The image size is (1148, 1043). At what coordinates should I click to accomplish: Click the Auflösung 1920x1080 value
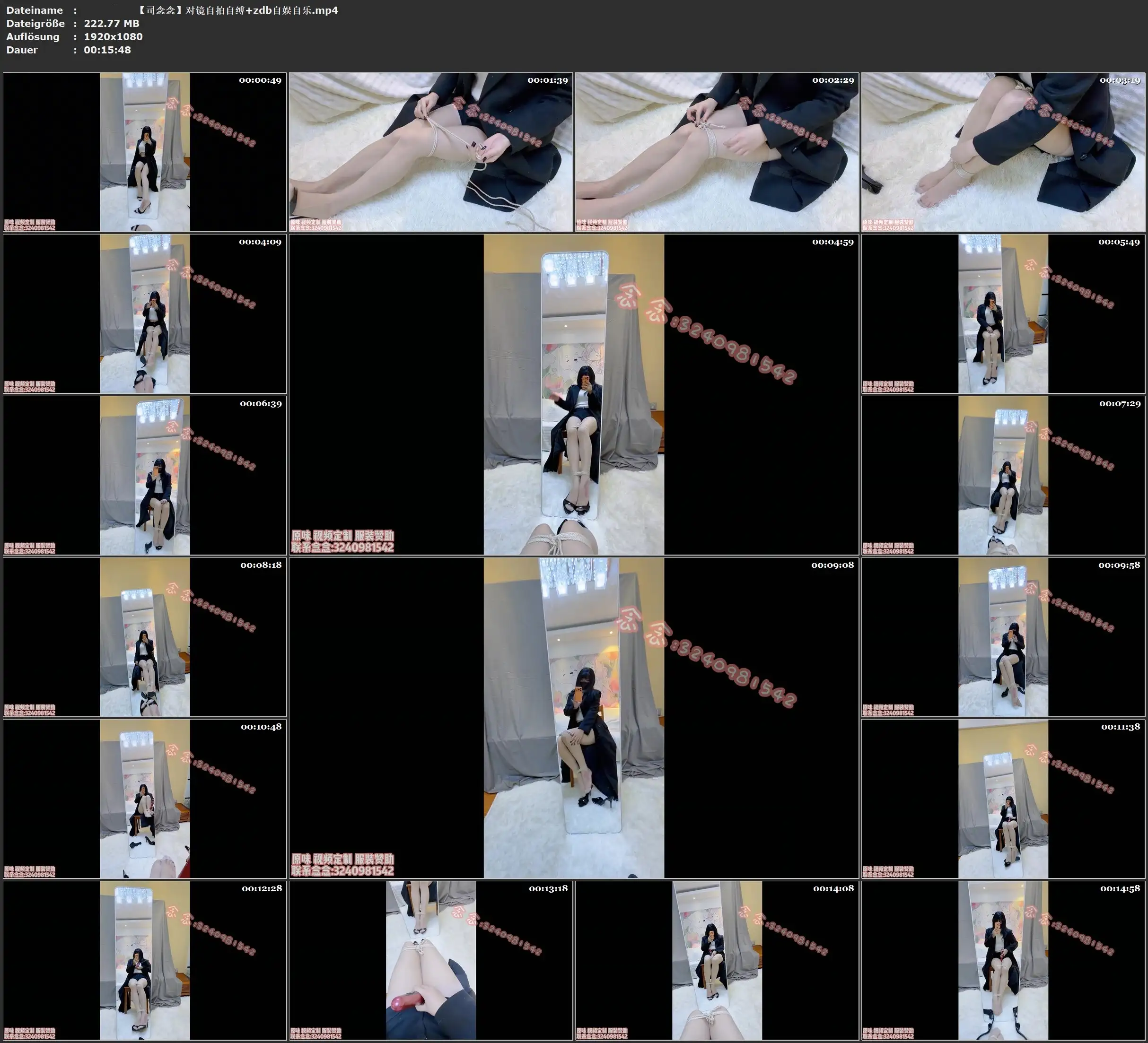click(x=113, y=36)
